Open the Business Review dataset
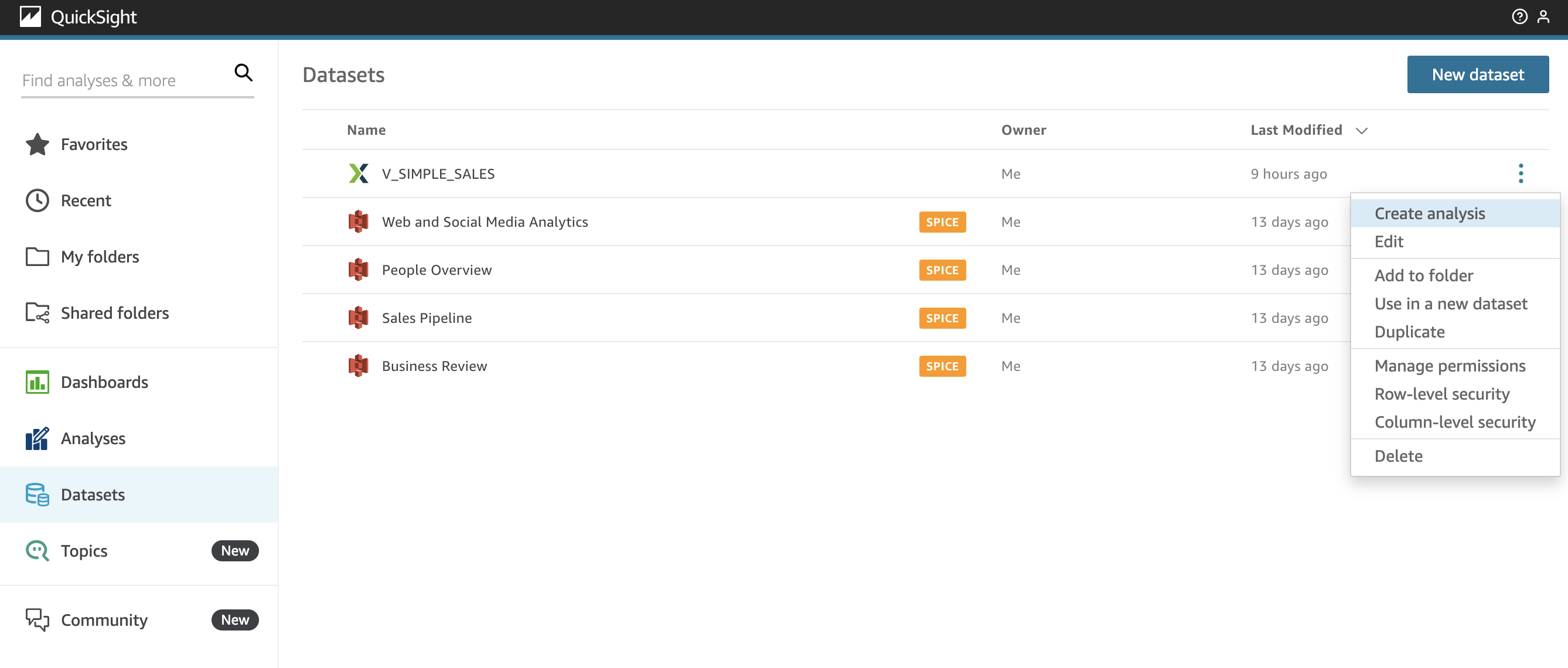The height and width of the screenshot is (668, 1568). click(434, 366)
